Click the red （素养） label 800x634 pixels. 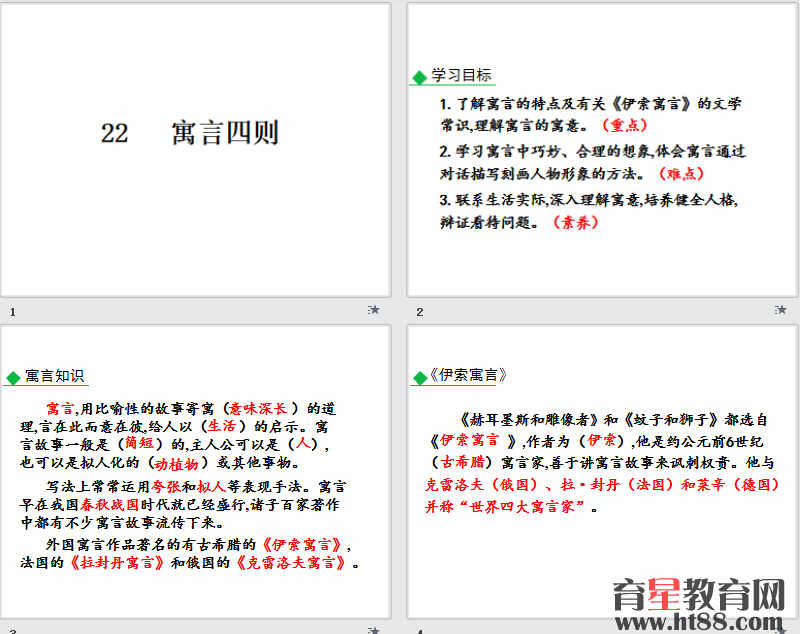click(575, 222)
